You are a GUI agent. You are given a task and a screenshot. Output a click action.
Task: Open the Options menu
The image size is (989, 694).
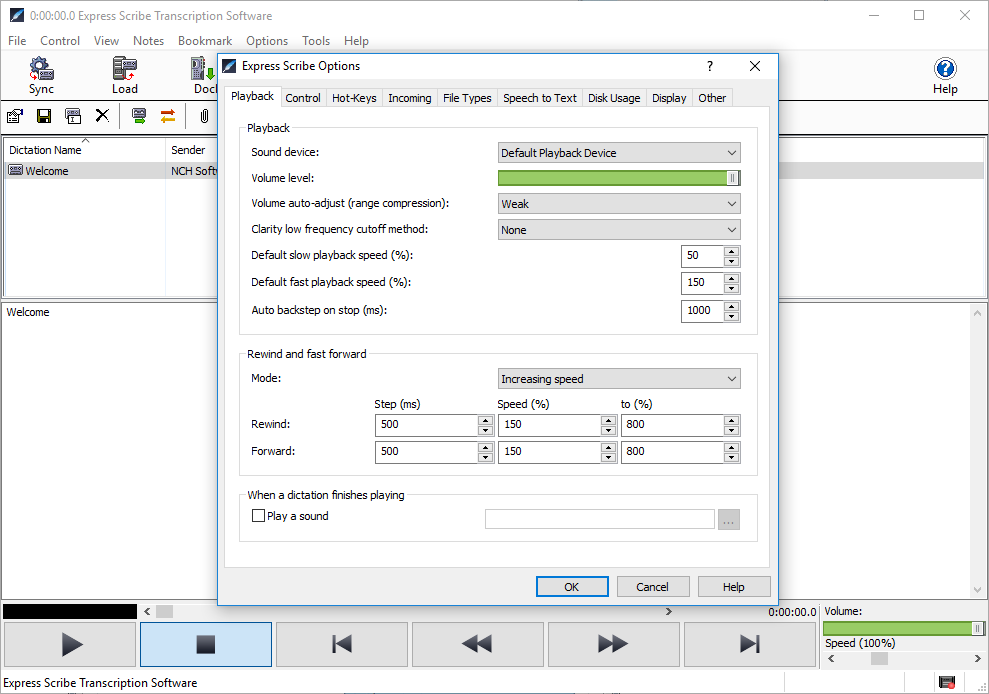tap(266, 41)
